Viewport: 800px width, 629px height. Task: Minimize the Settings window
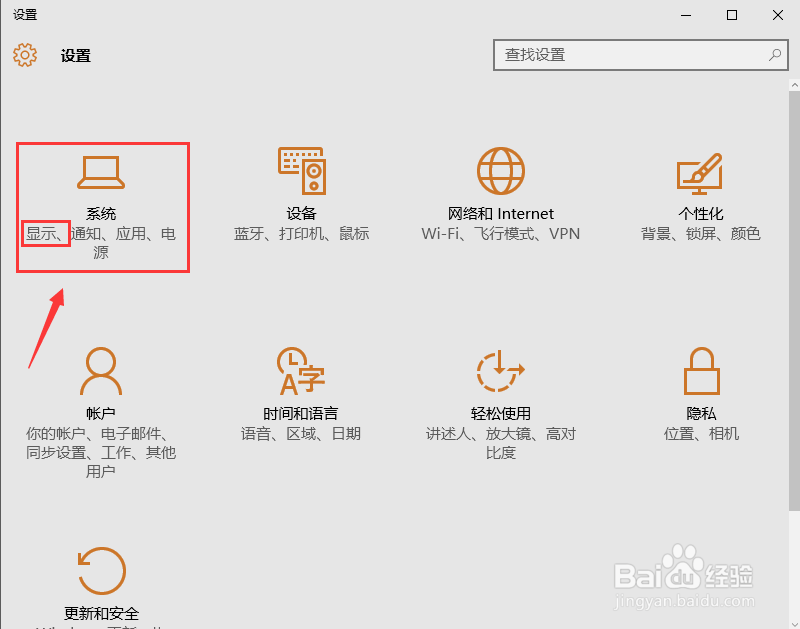686,15
